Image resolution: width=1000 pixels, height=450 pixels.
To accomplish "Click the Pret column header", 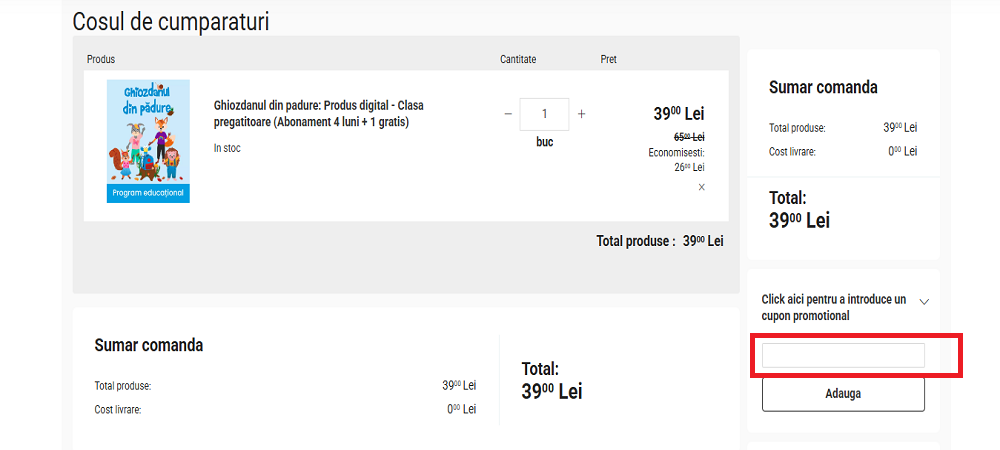I will point(608,60).
